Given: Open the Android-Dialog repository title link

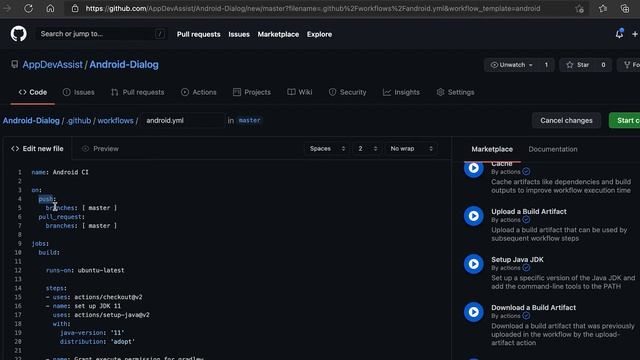Looking at the screenshot, I should tap(124, 64).
